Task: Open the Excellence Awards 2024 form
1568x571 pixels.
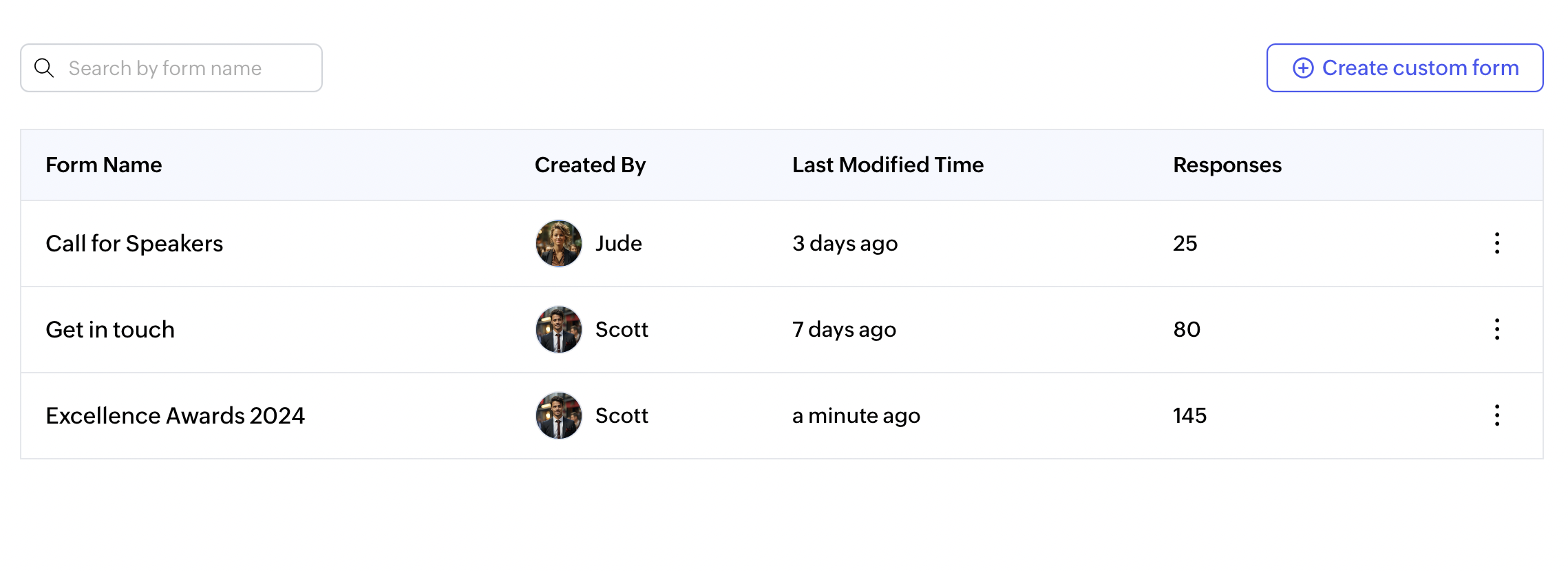Action: tap(175, 416)
